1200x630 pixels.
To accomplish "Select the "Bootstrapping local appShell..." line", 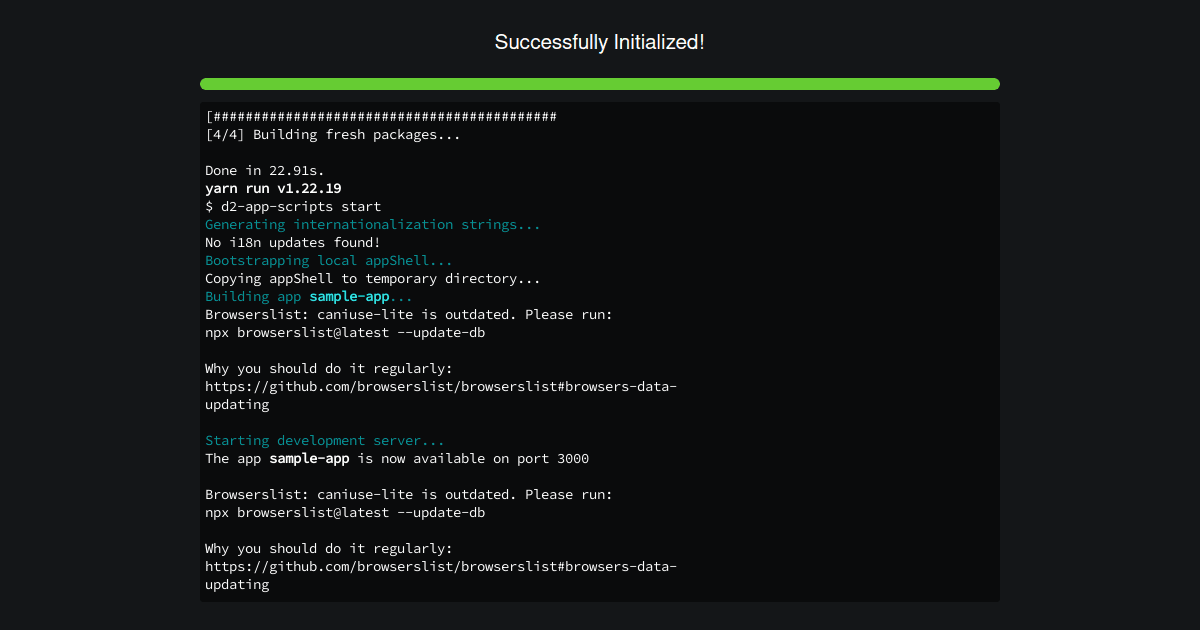I will tap(329, 260).
